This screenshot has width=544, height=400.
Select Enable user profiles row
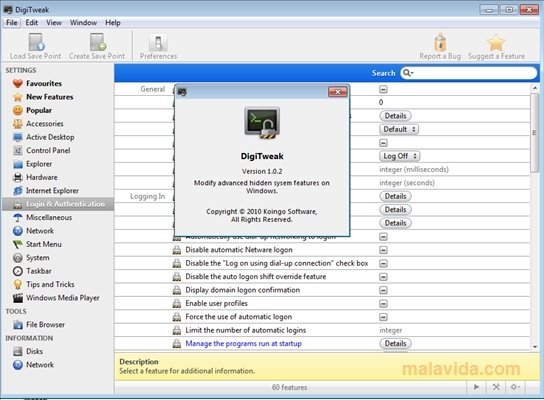coord(322,304)
